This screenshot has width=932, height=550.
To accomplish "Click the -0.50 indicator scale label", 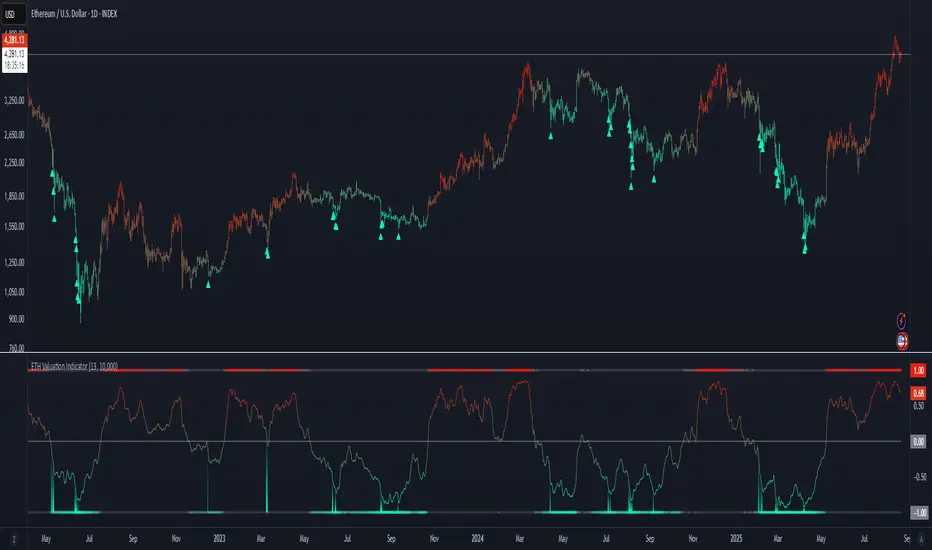I will tap(919, 477).
